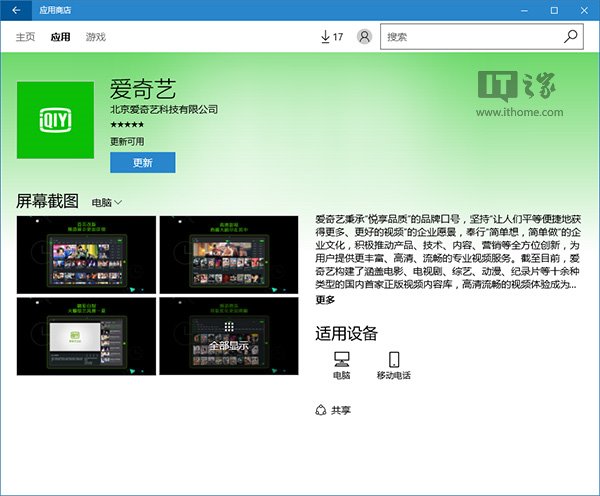Click the 适用设备 section heading
This screenshot has height=496, width=600.
(347, 333)
